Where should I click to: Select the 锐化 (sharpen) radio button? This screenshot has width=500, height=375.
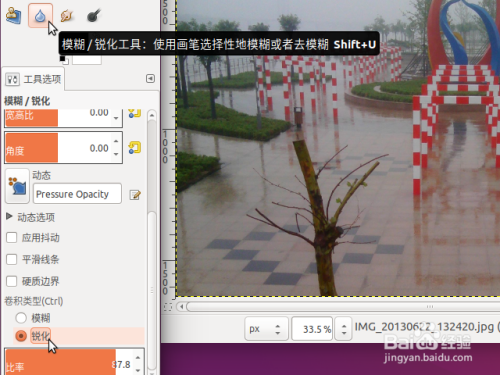click(21, 336)
